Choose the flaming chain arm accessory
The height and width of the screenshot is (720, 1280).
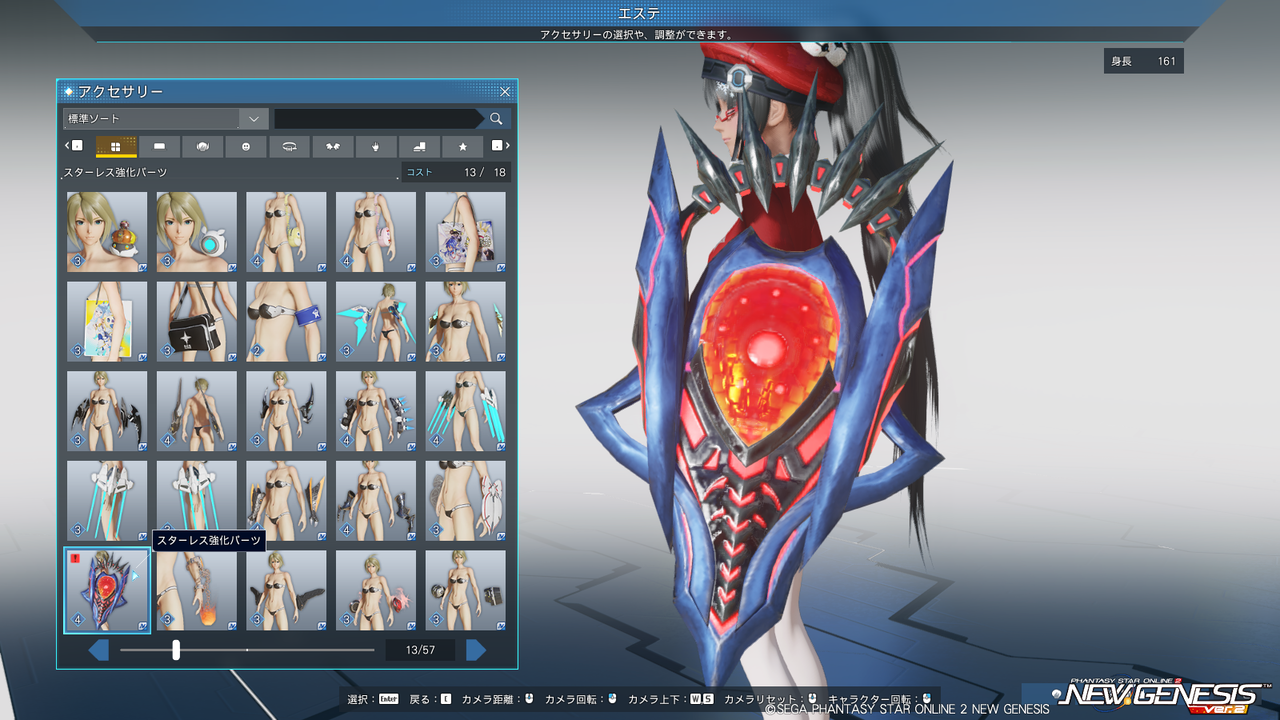[196, 590]
